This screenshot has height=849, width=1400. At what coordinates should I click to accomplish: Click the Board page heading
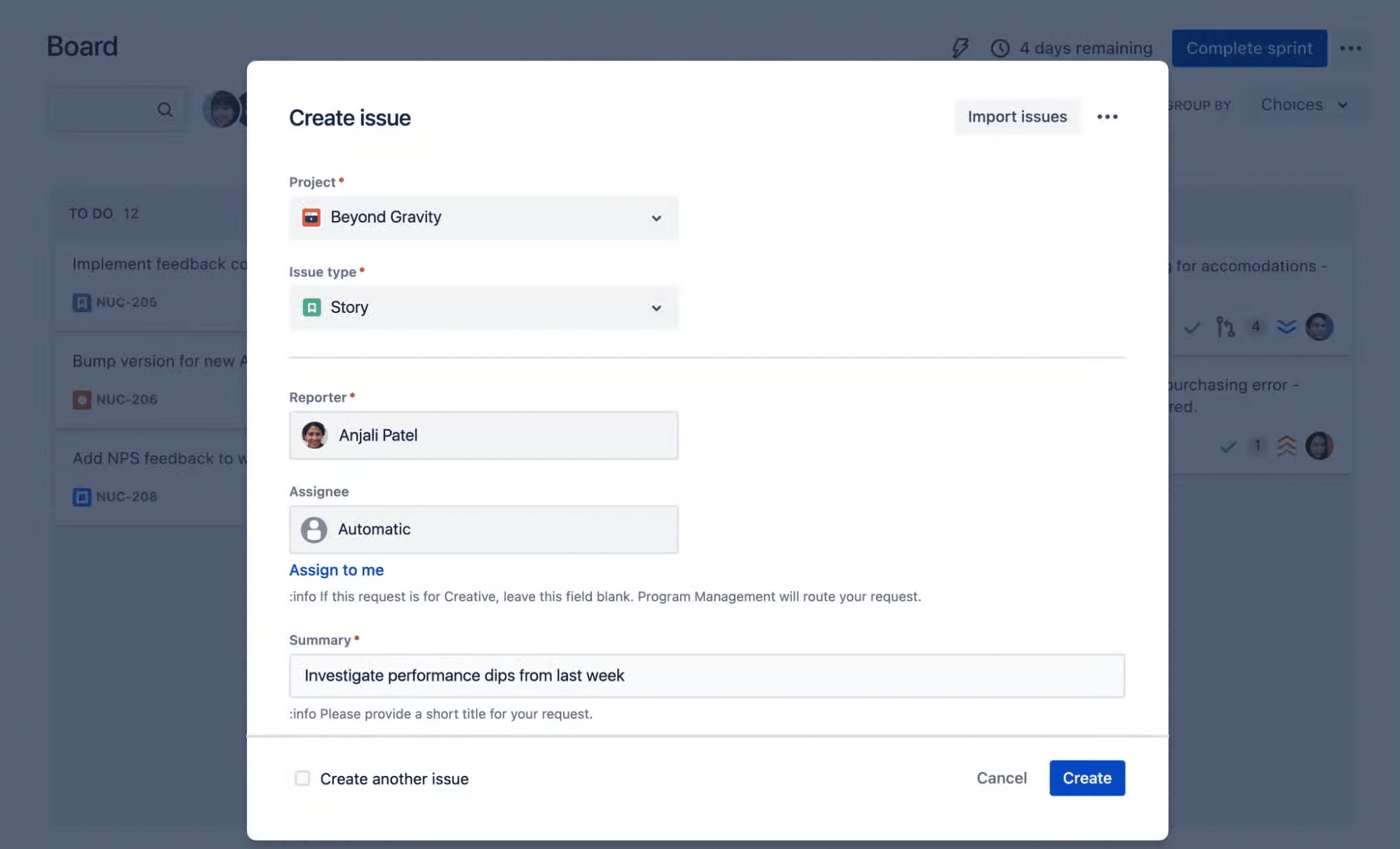pos(82,47)
